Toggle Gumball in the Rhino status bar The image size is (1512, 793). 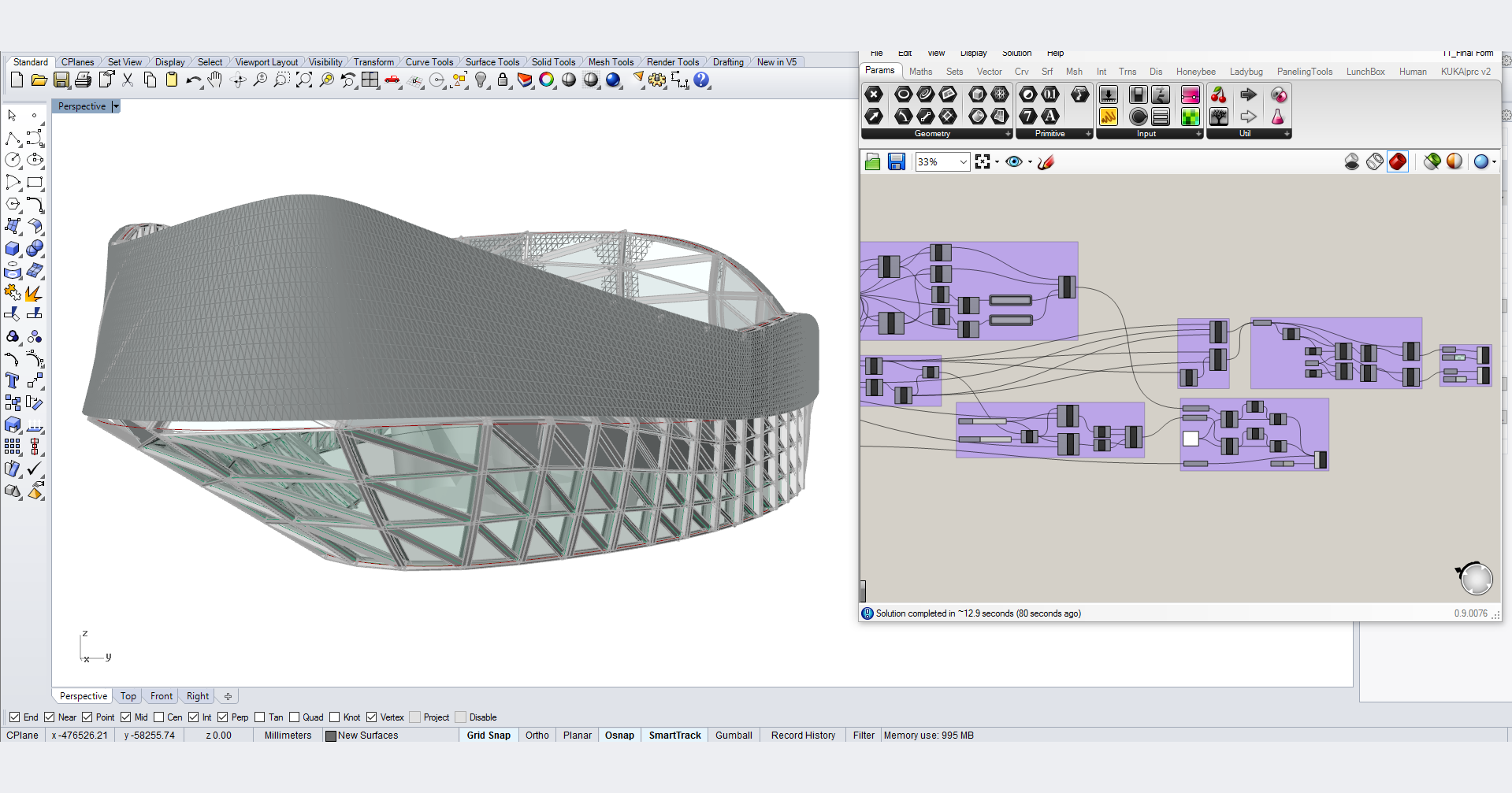[x=733, y=735]
